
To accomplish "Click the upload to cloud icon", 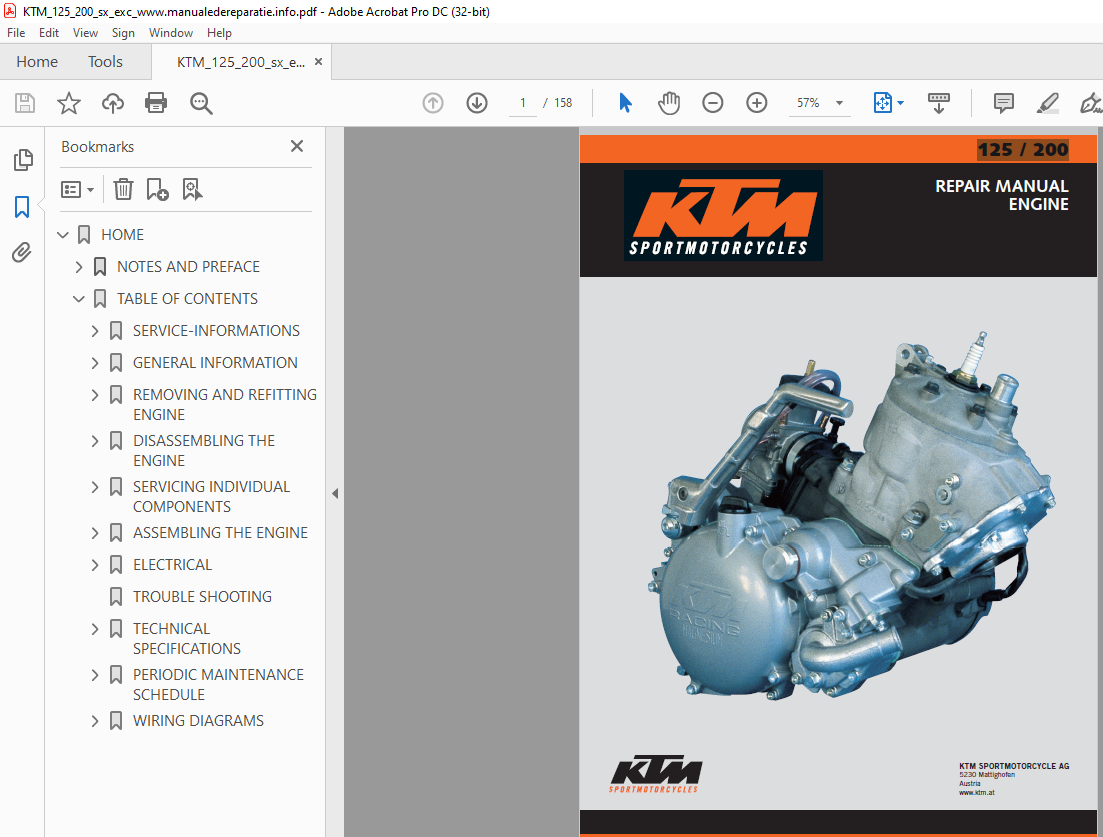I will pos(113,103).
